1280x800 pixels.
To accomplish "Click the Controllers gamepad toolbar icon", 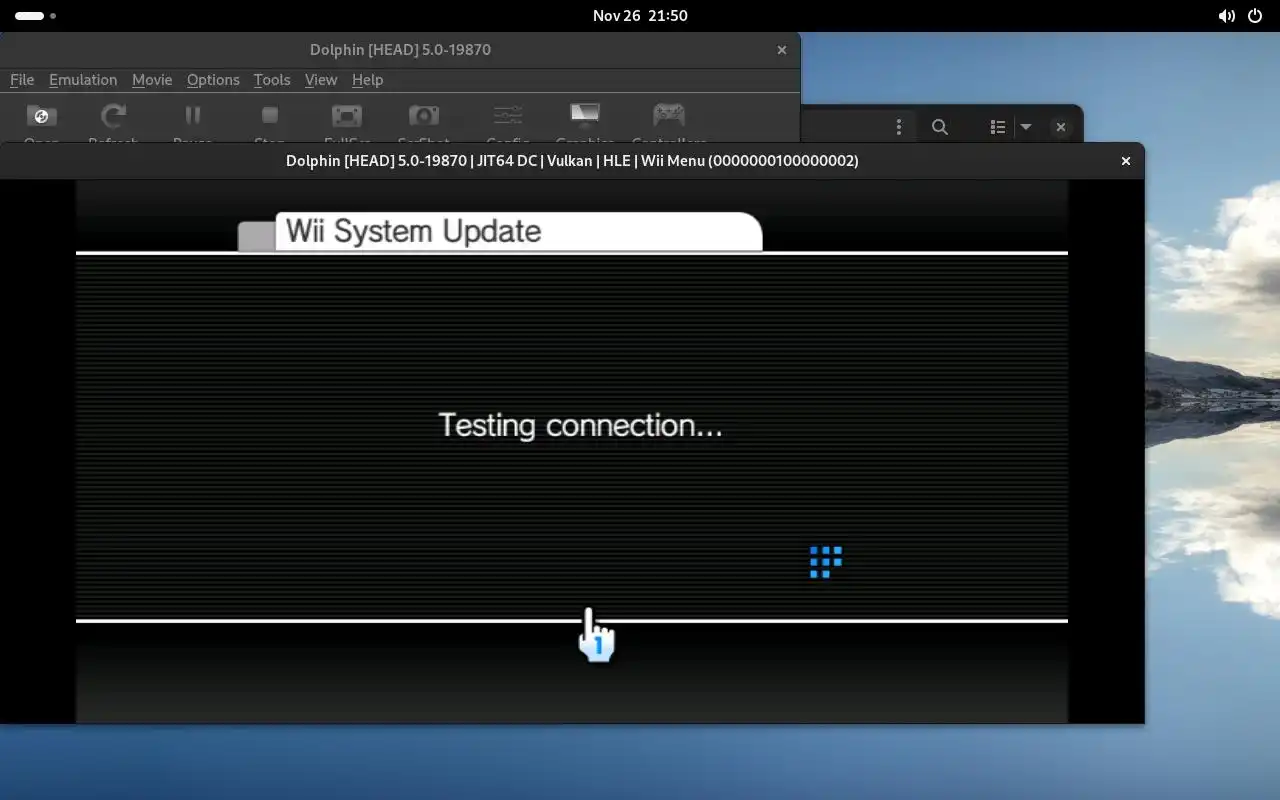I will pyautogui.click(x=669, y=114).
